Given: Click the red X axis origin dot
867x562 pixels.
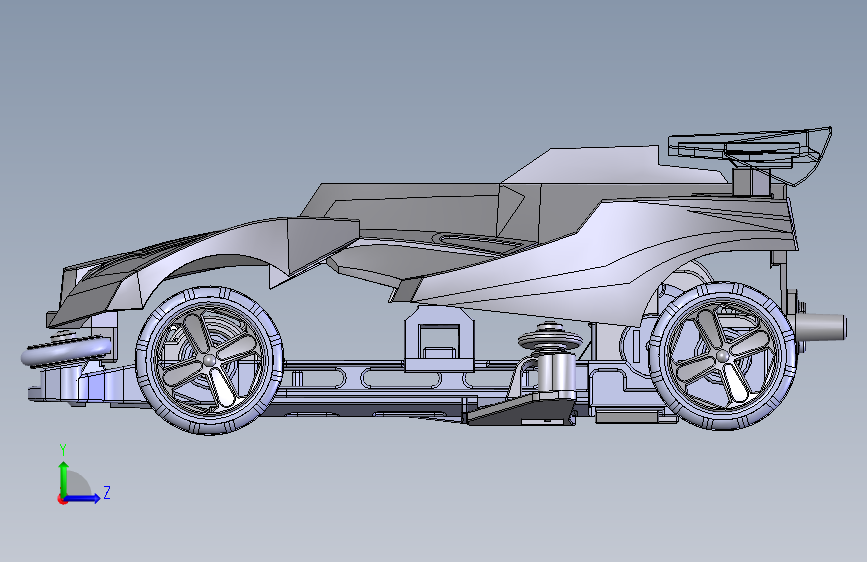Looking at the screenshot, I should (x=62, y=500).
